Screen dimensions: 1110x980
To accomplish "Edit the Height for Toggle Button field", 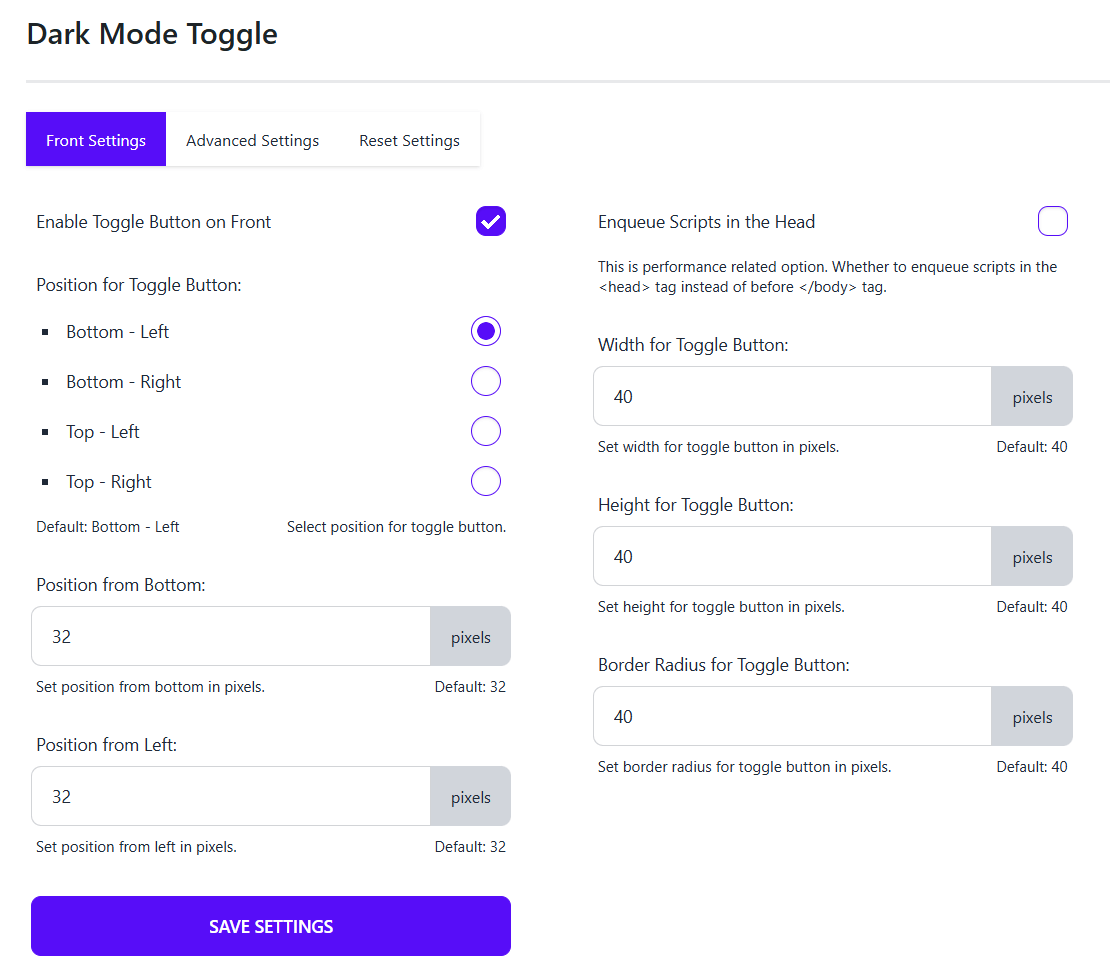I will [x=792, y=556].
